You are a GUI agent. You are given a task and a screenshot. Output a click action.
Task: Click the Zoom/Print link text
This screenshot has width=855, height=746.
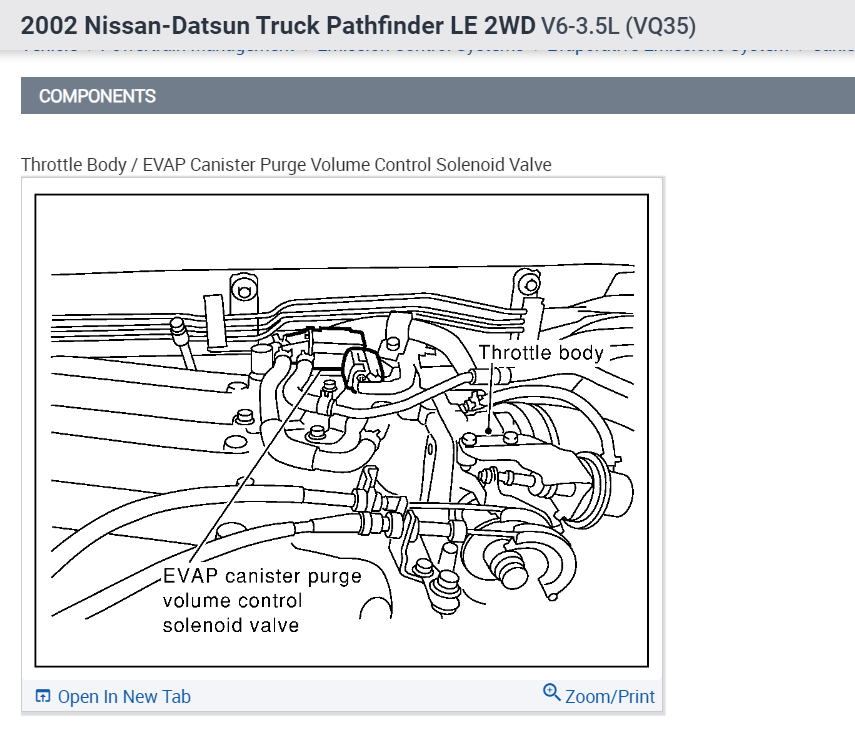click(x=610, y=696)
